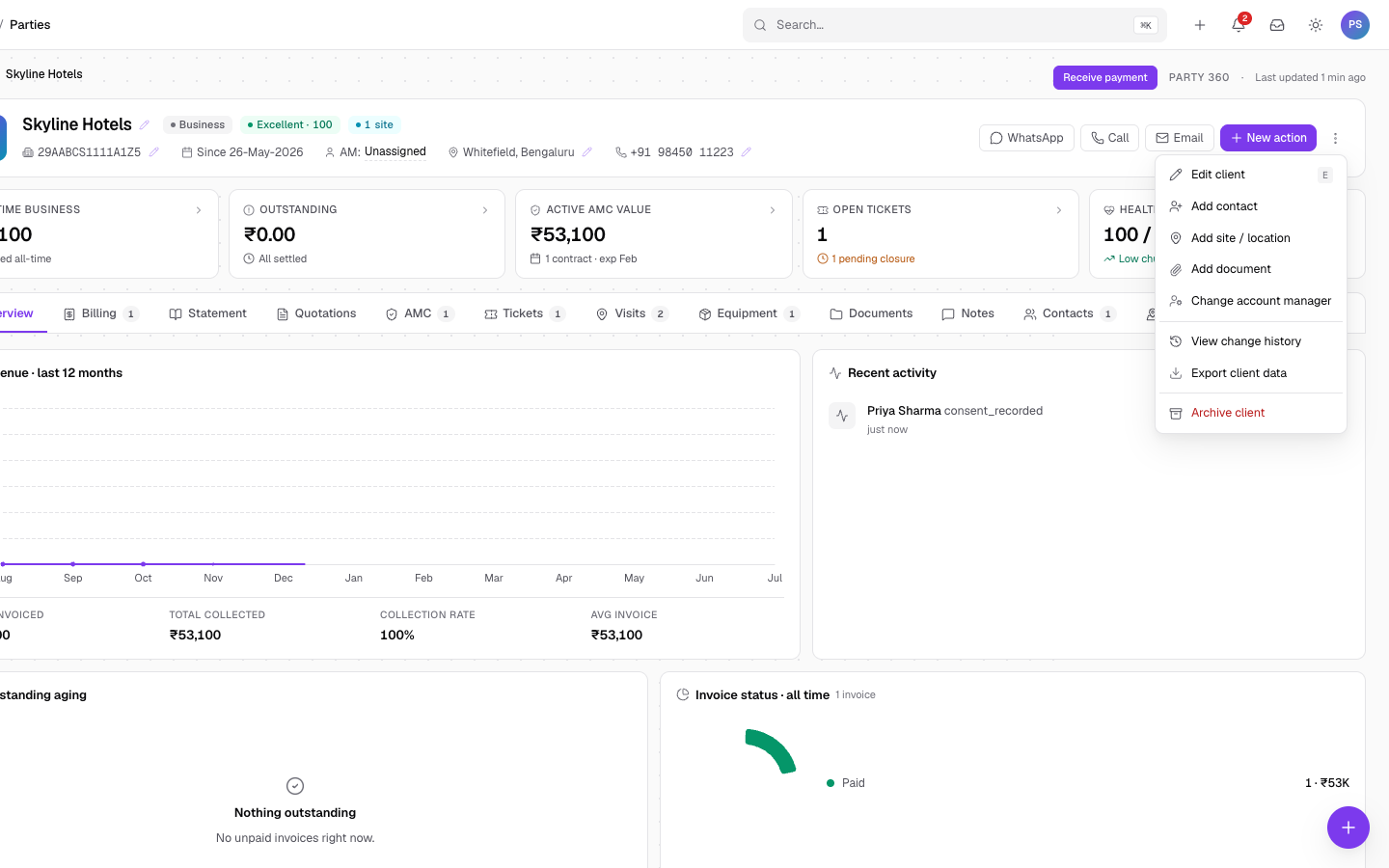Click the Invoice status pie icon
1389x868 pixels.
(x=683, y=694)
